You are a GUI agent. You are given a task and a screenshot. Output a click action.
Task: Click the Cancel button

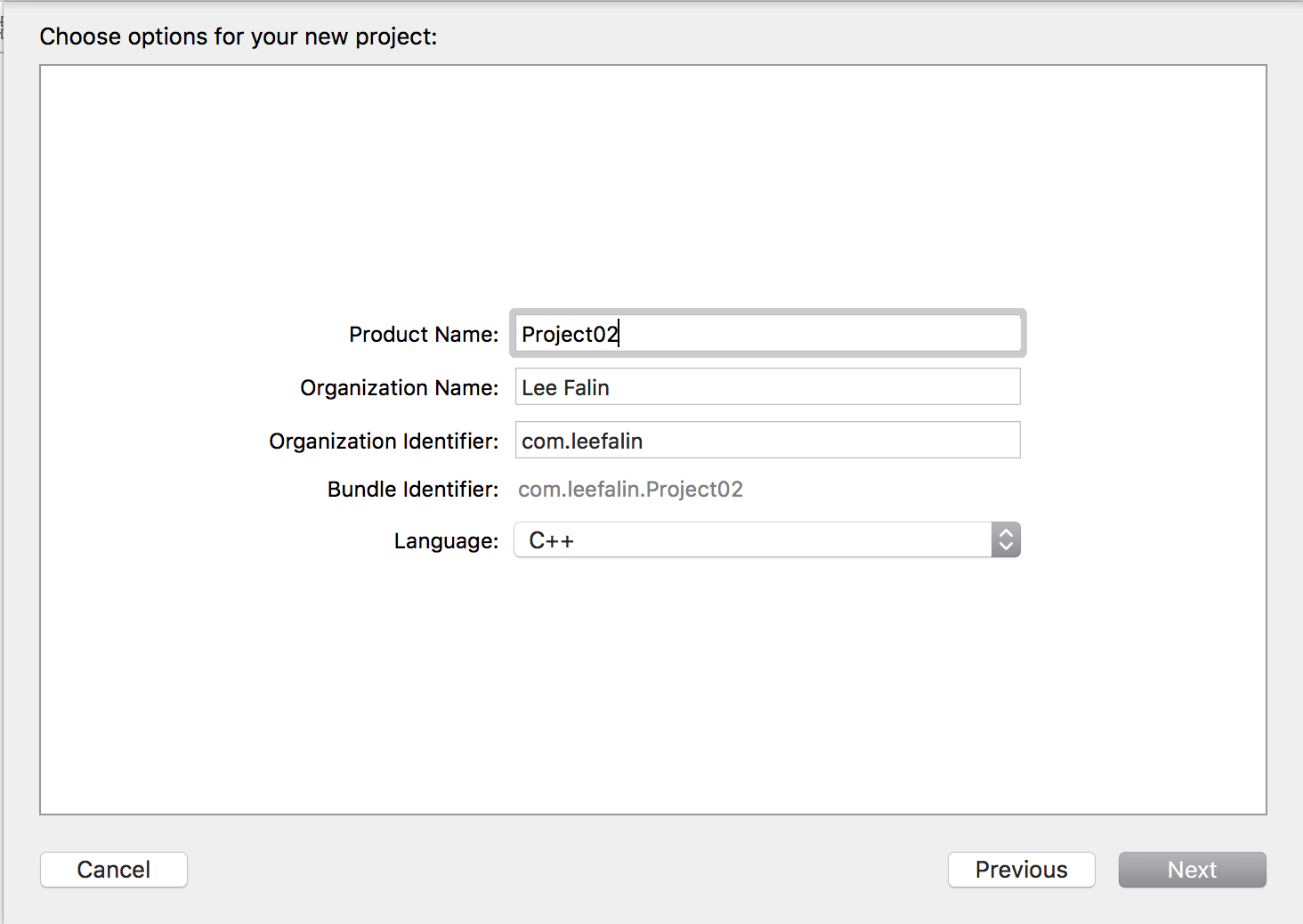(114, 870)
